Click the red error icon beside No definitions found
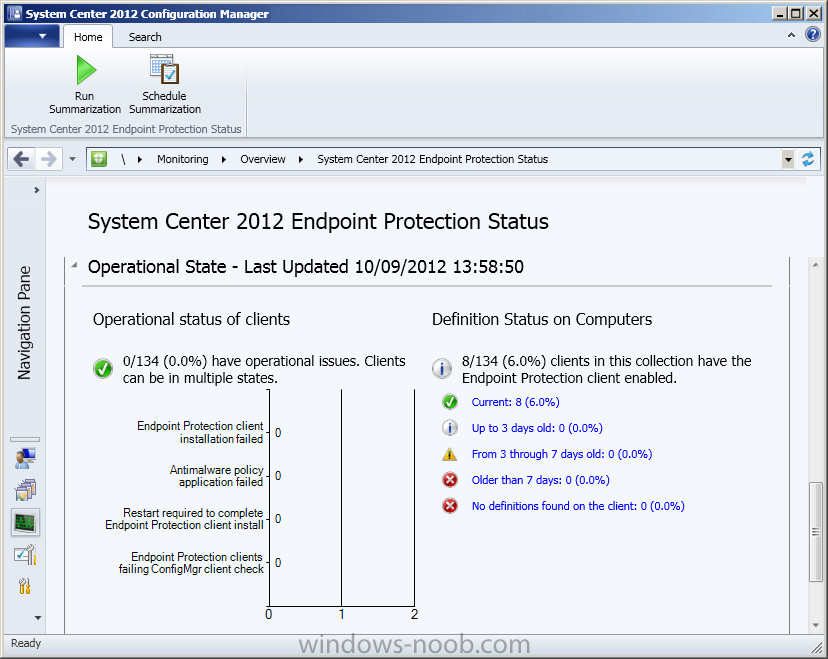828x659 pixels. (450, 506)
